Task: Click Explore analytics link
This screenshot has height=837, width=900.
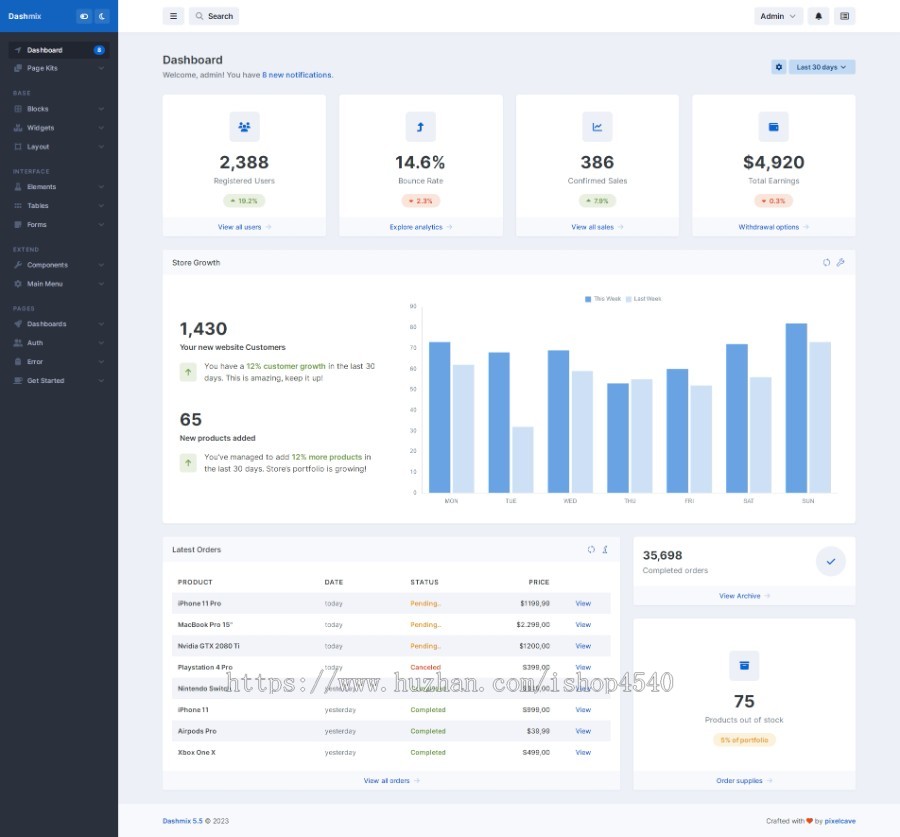Action: click(421, 227)
